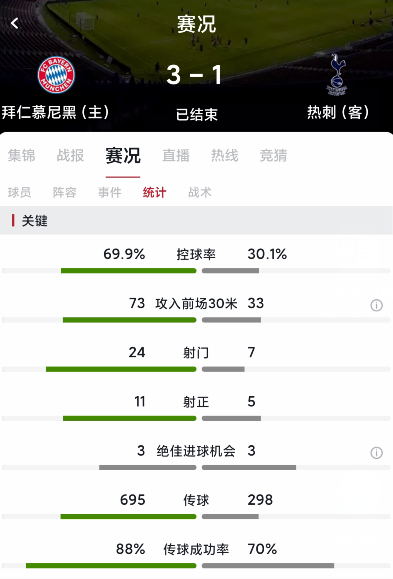Select the 统计 sub-tab
Image resolution: width=393 pixels, height=579 pixels.
click(x=154, y=192)
